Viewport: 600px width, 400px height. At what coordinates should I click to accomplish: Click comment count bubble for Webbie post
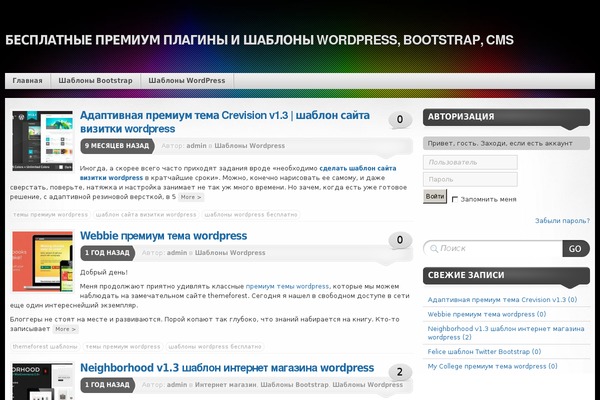tap(400, 240)
